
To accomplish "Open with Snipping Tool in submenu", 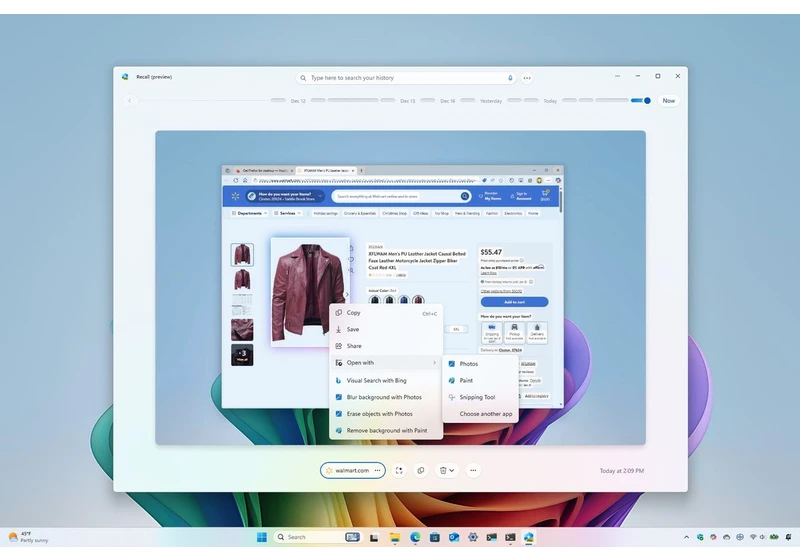I will [481, 397].
